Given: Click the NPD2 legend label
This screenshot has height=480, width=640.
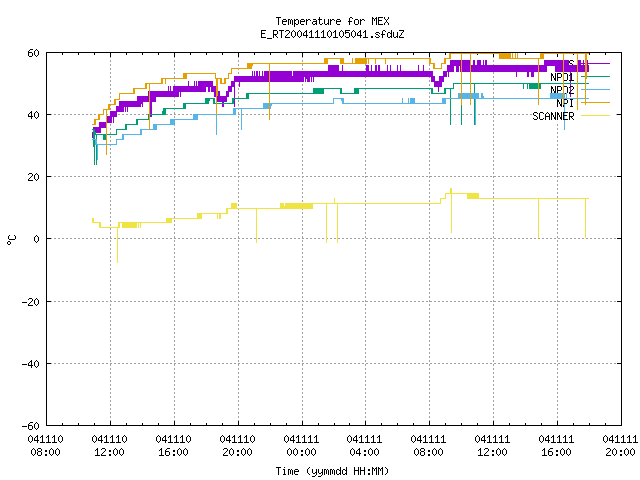Looking at the screenshot, I should 562,90.
